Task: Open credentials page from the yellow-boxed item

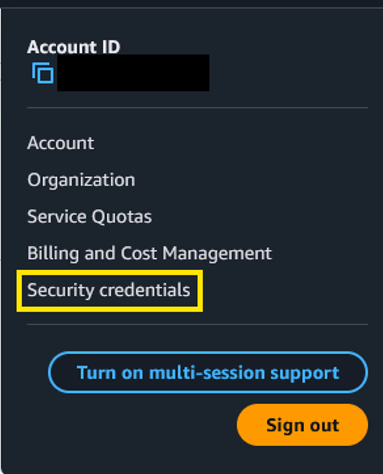Action: tap(109, 290)
